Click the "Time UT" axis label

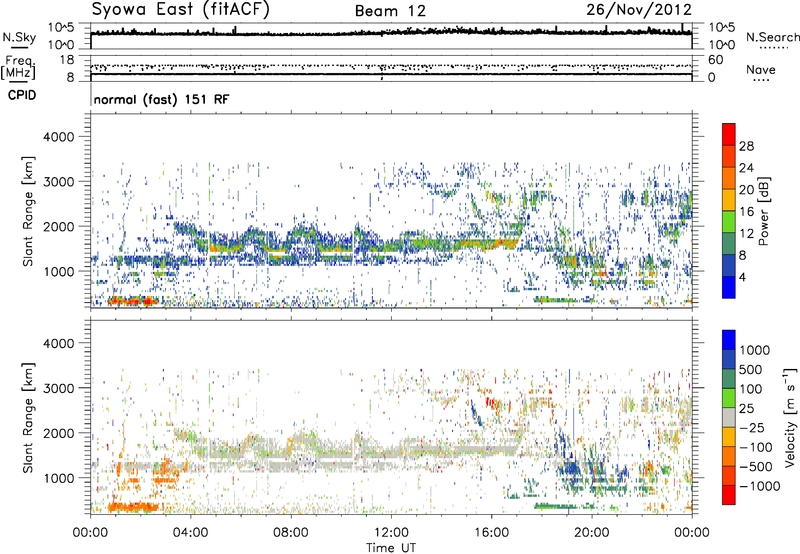(391, 547)
